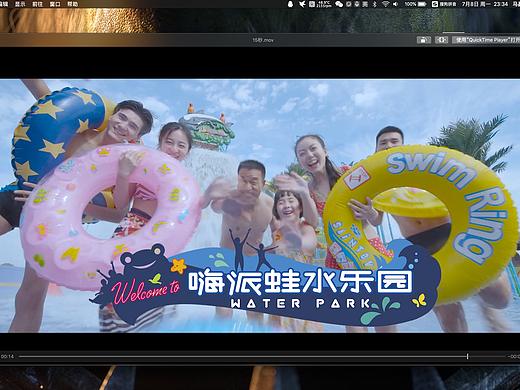Click the playhead marker on the video scrubber
The height and width of the screenshot is (390, 520).
coord(467,356)
